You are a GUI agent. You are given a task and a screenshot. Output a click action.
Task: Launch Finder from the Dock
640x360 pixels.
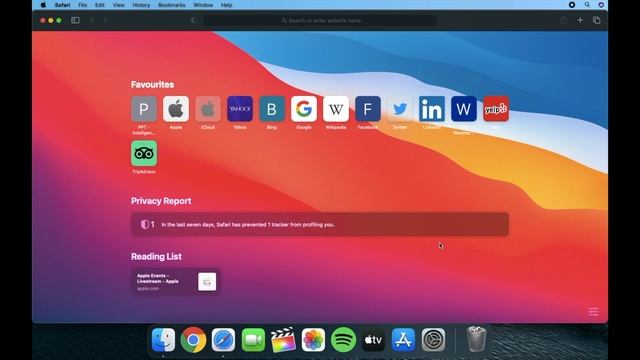pos(163,340)
